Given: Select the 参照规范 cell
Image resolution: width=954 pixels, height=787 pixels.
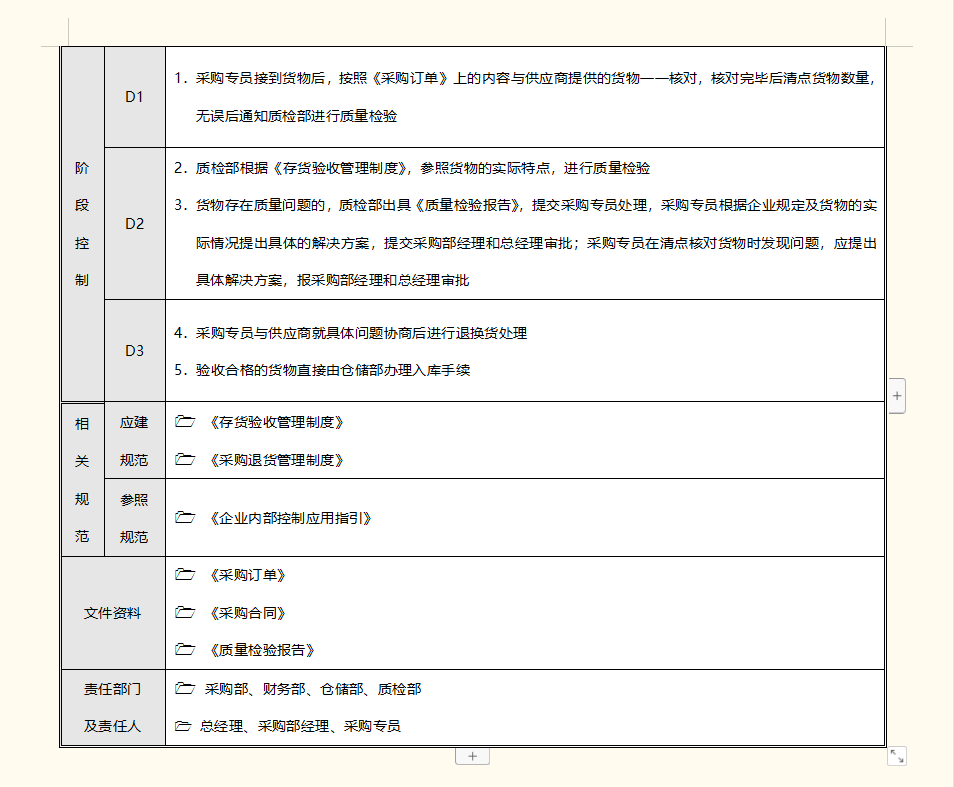Looking at the screenshot, I should click(x=134, y=516).
